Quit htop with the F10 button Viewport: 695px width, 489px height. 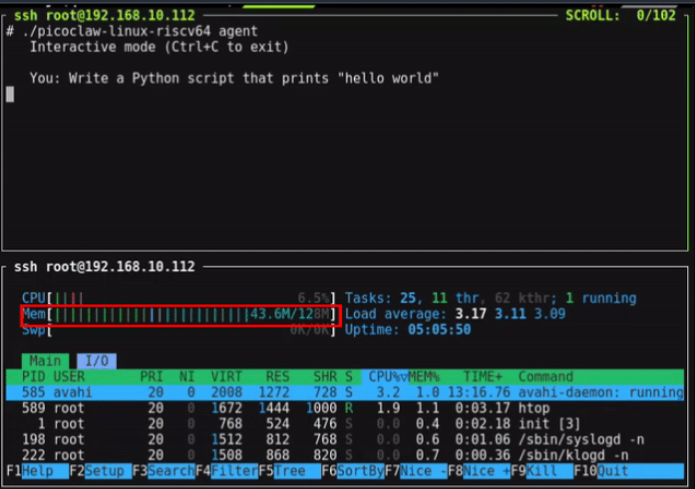pos(629,470)
